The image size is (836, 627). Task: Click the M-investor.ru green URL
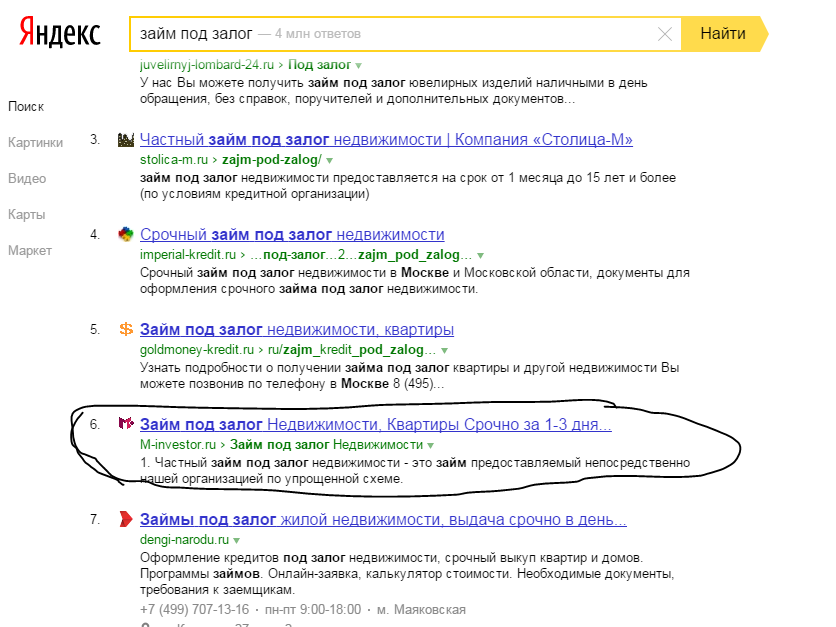click(178, 444)
